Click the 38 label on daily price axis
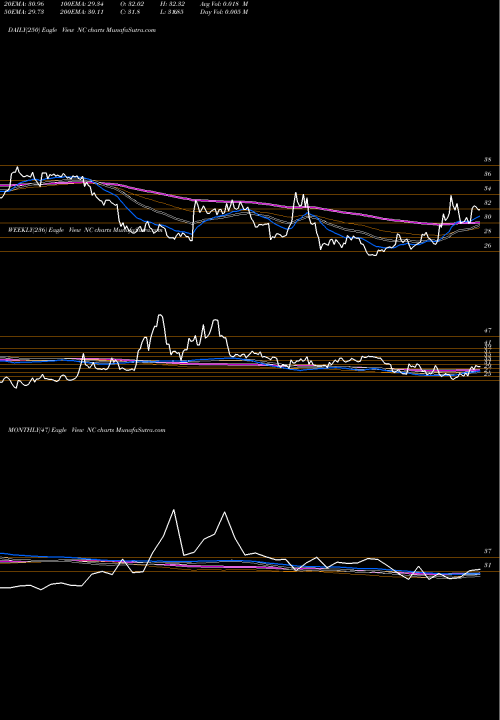The width and height of the screenshot is (500, 720). [x=487, y=160]
